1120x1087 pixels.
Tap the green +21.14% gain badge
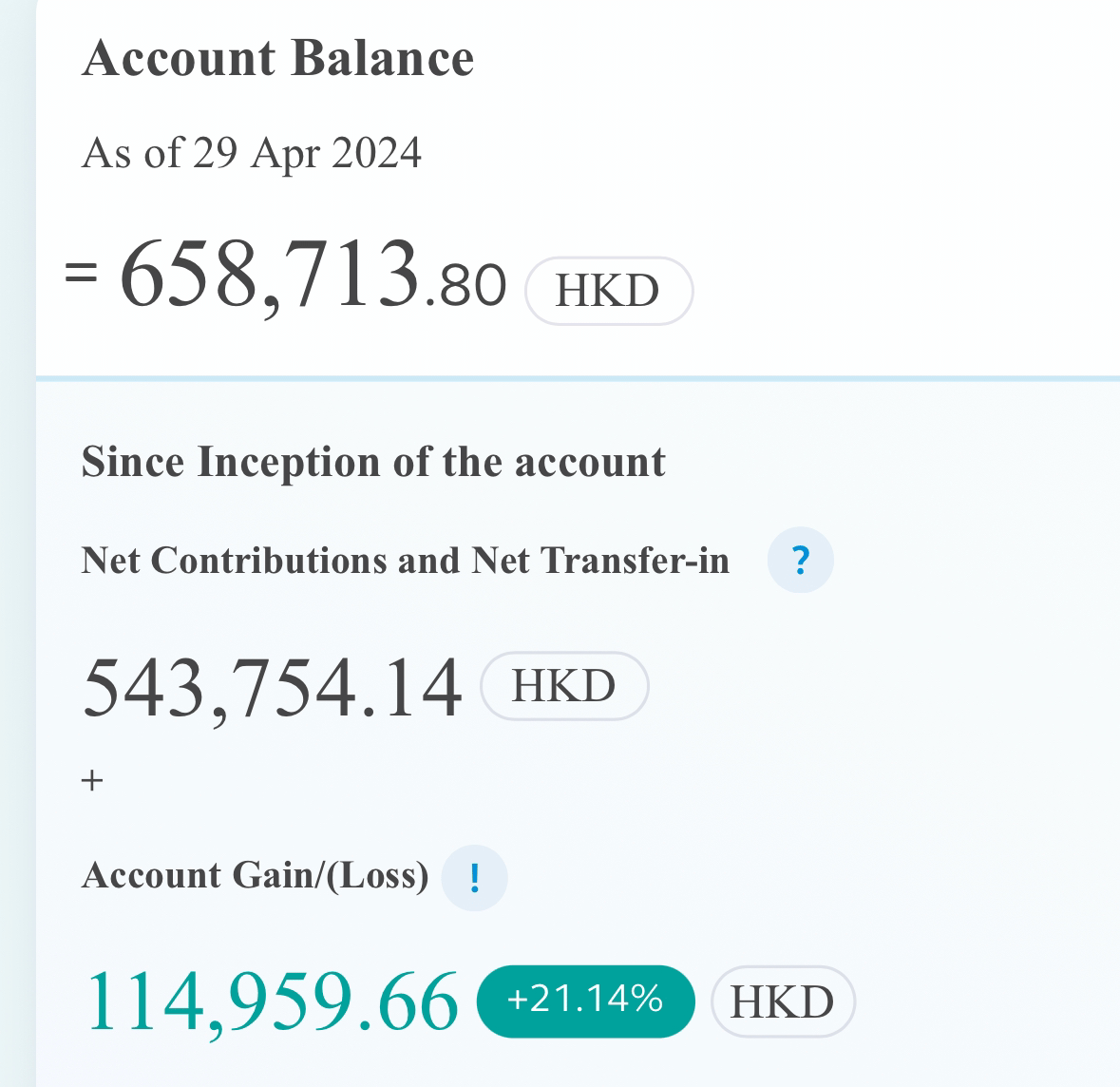pyautogui.click(x=586, y=1001)
